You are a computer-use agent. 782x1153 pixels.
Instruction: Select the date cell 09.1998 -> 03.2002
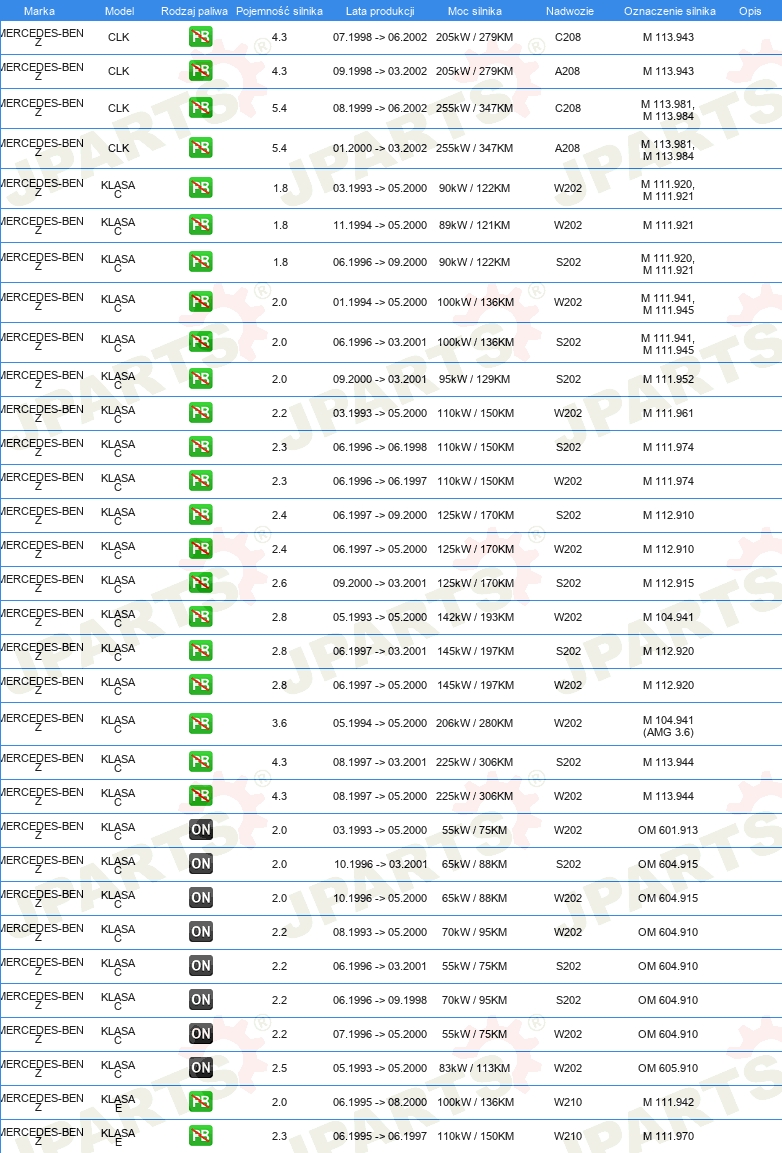point(380,71)
